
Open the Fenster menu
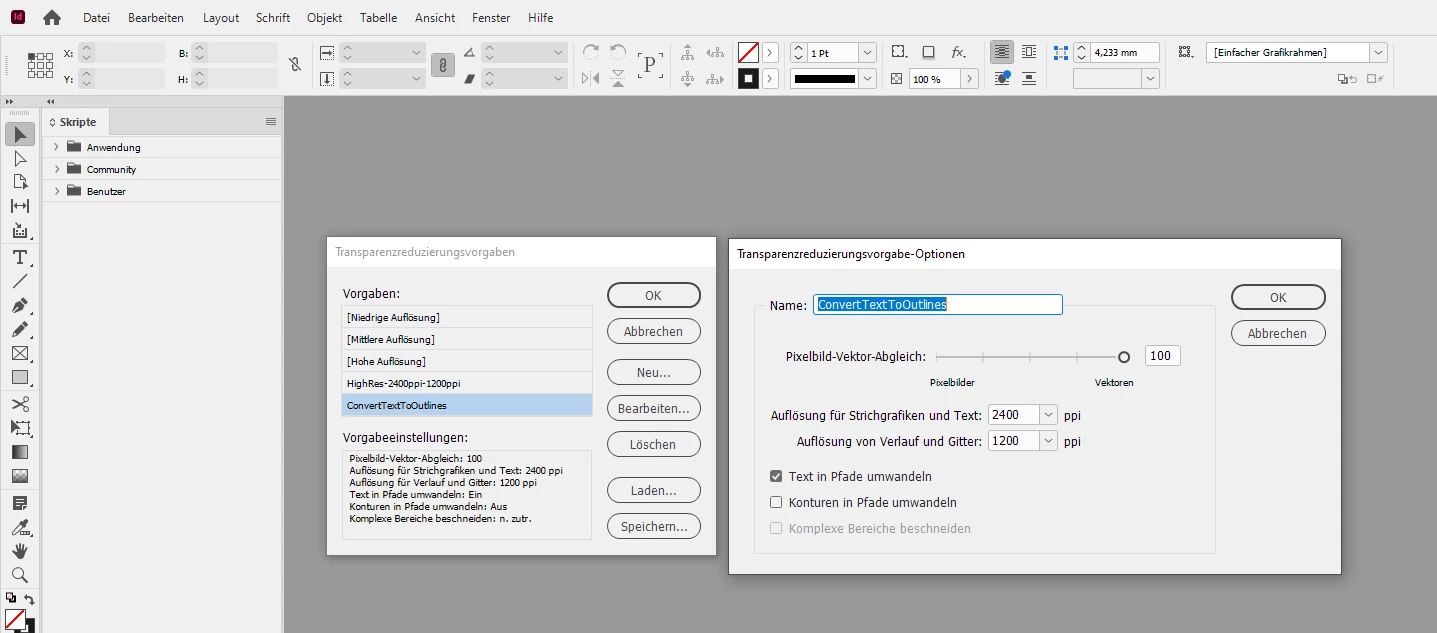[x=491, y=18]
